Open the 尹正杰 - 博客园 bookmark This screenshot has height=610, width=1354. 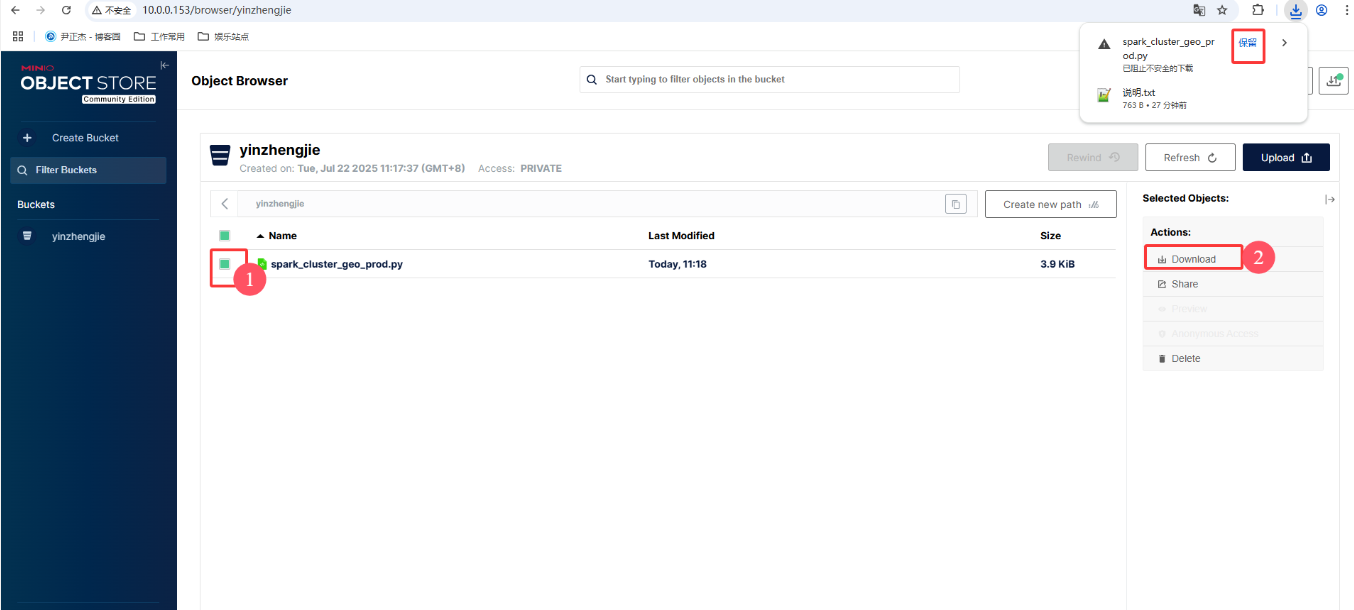(x=83, y=36)
